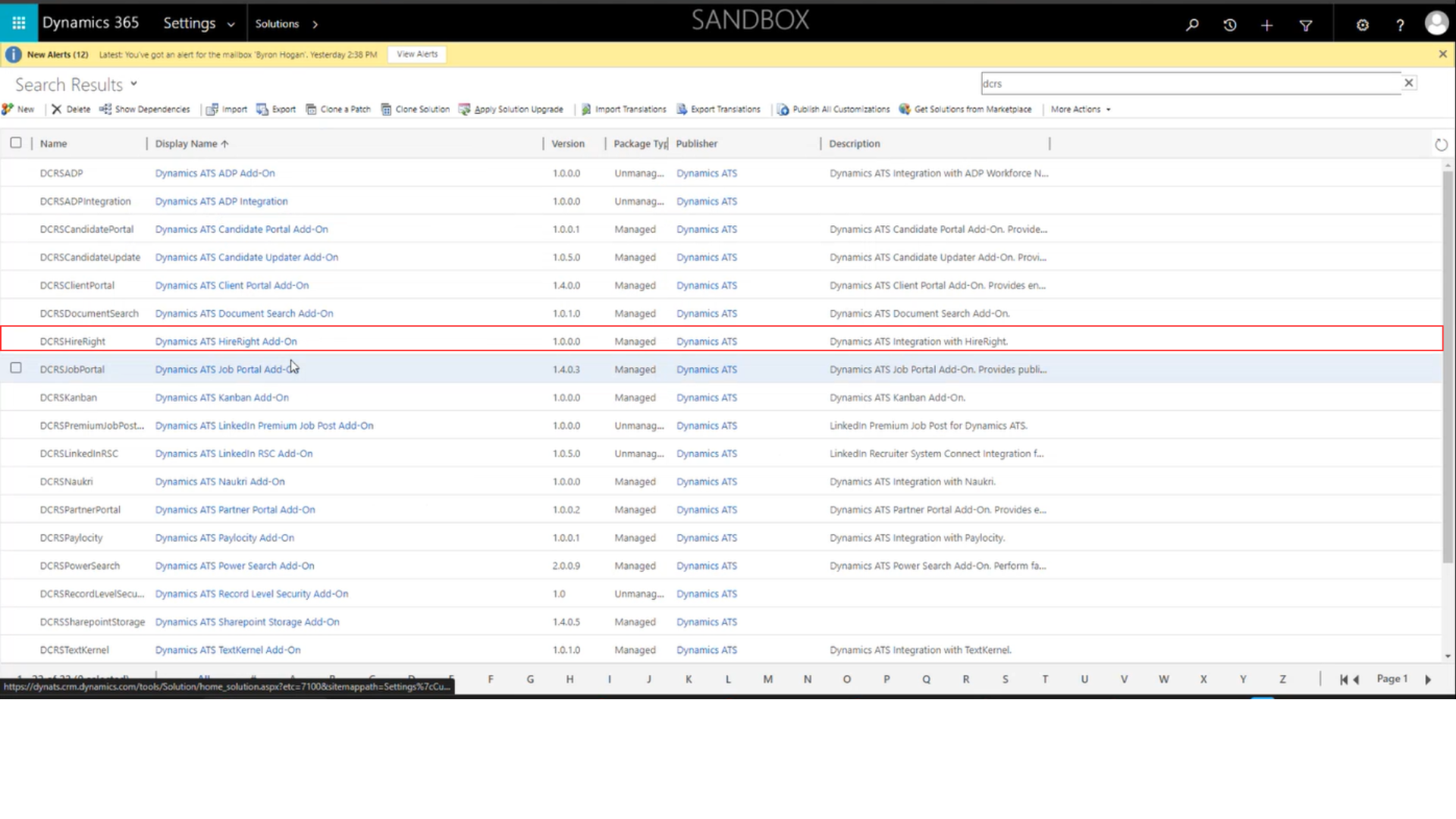Open recently viewed items history icon
The width and height of the screenshot is (1456, 819).
click(x=1229, y=25)
